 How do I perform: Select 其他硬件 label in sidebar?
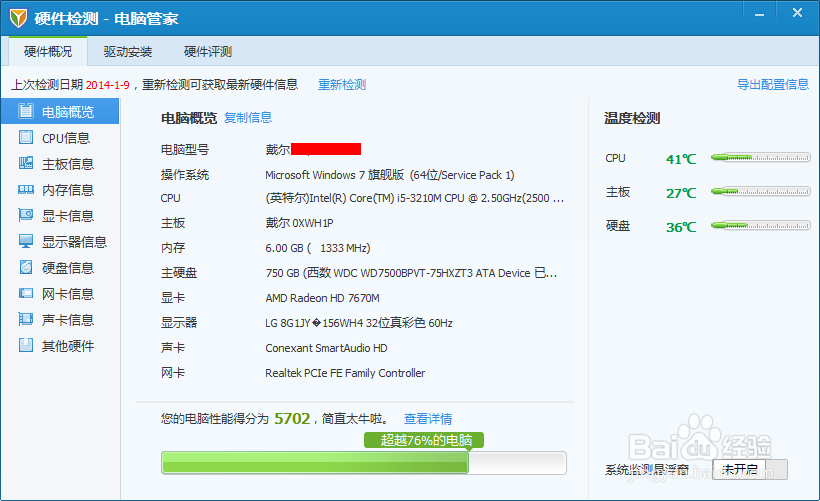point(68,346)
